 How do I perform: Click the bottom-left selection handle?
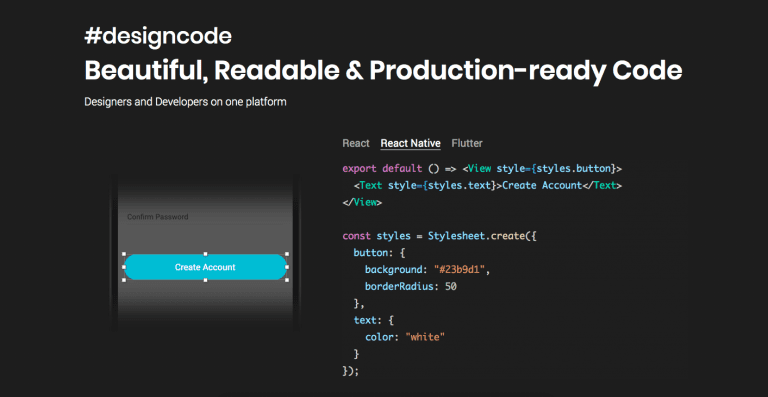coord(124,280)
